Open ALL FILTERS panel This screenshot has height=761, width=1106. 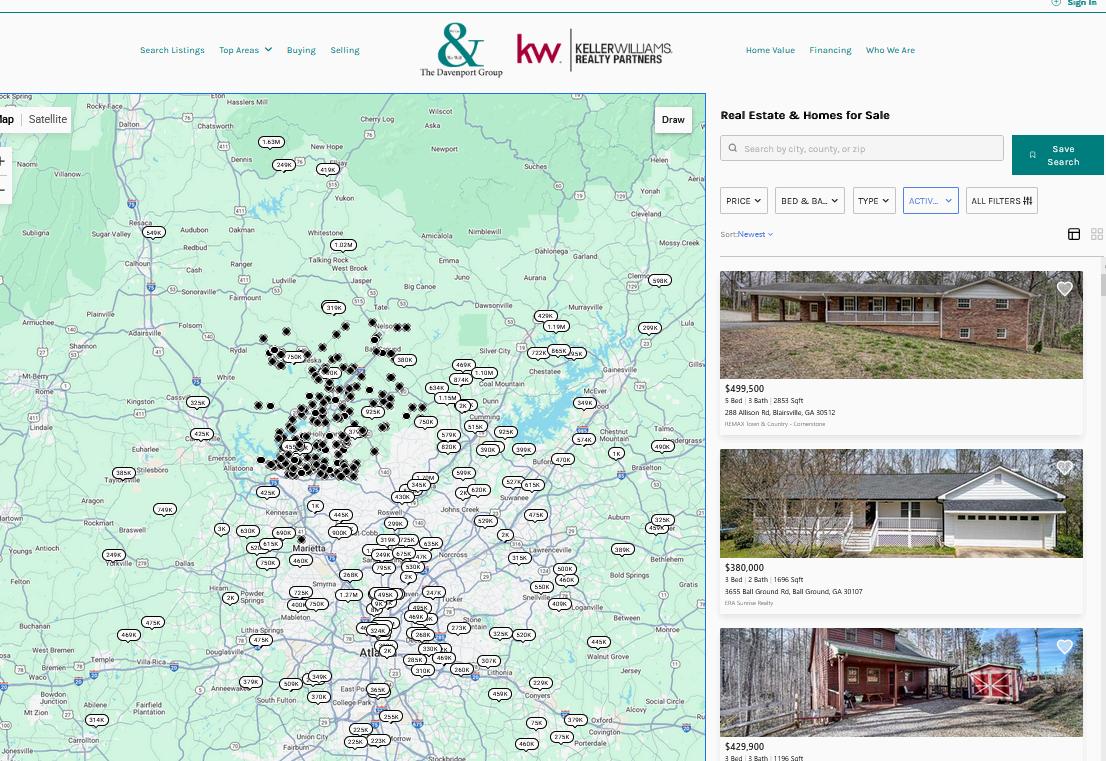[1002, 201]
